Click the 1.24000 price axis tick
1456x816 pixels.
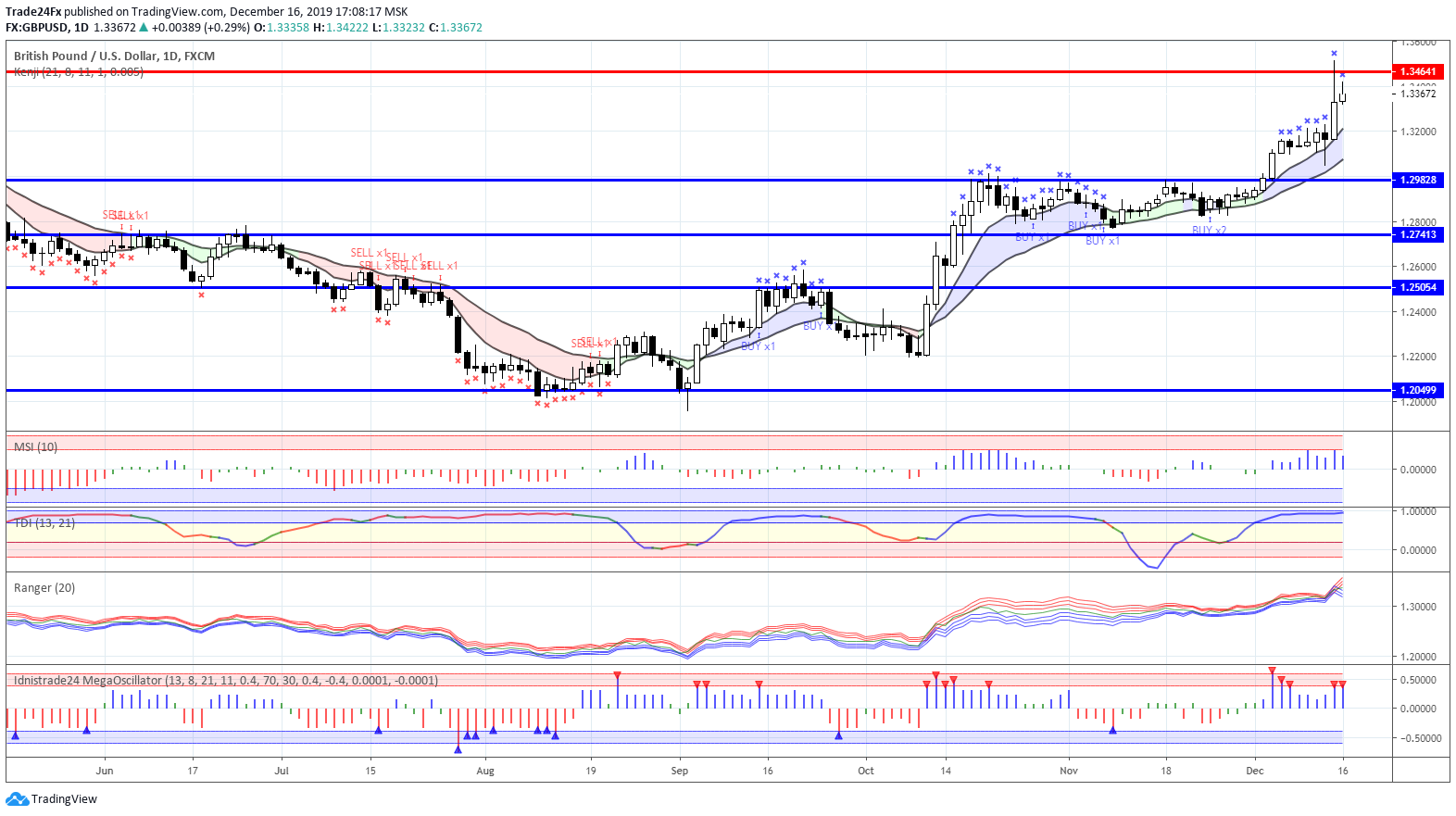tap(1418, 312)
